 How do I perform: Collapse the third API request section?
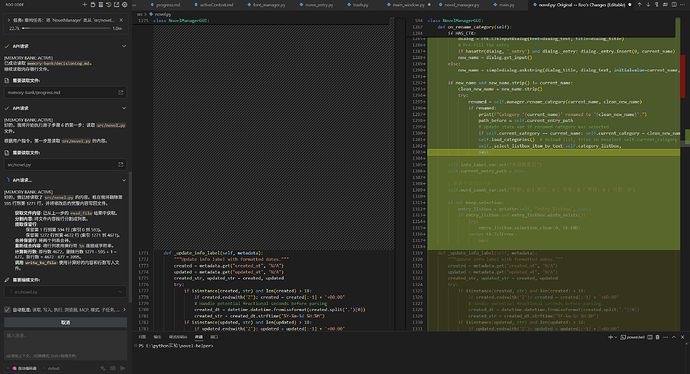tap(124, 180)
